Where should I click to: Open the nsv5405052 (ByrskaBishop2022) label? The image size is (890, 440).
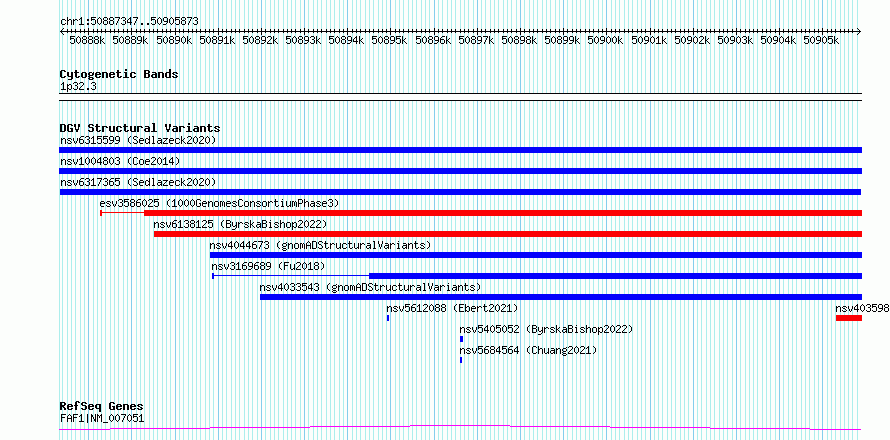pyautogui.click(x=546, y=329)
